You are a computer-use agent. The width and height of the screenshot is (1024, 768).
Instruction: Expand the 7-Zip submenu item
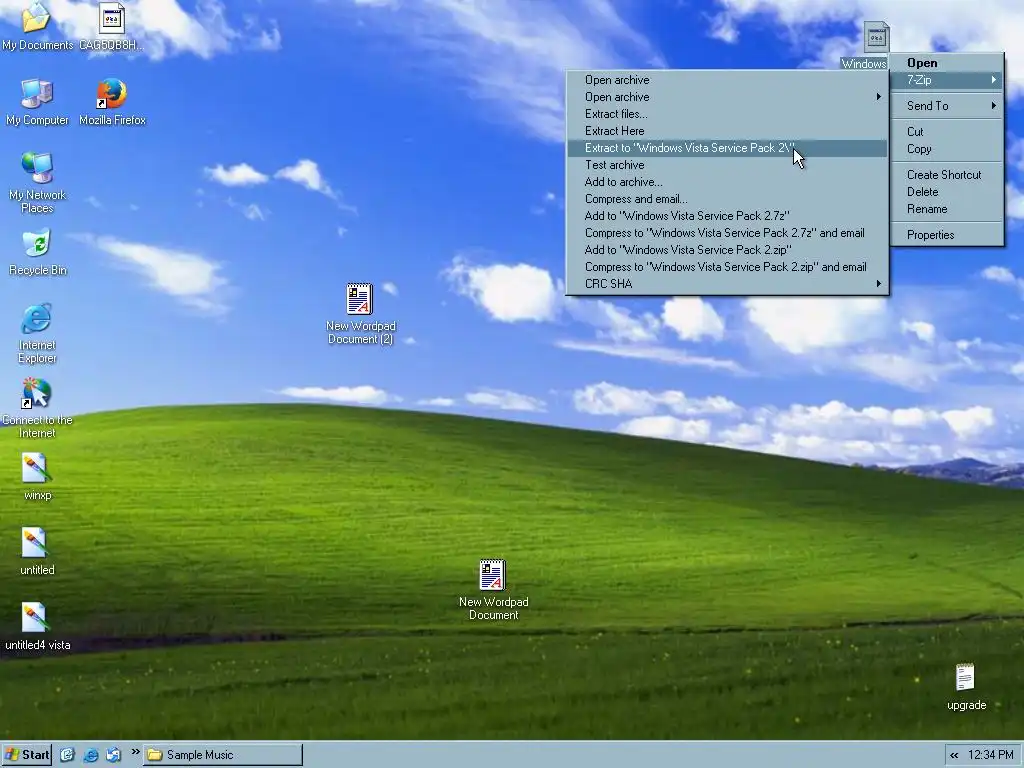[x=946, y=80]
